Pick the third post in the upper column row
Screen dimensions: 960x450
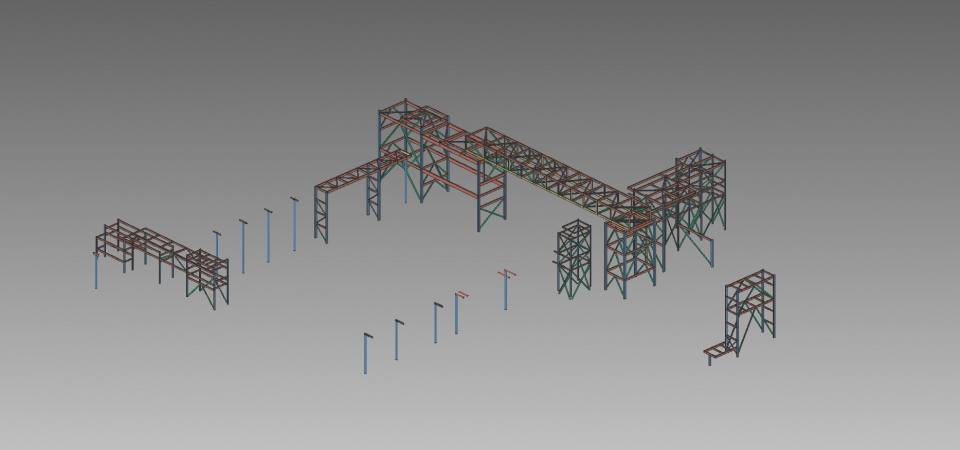[x=268, y=236]
